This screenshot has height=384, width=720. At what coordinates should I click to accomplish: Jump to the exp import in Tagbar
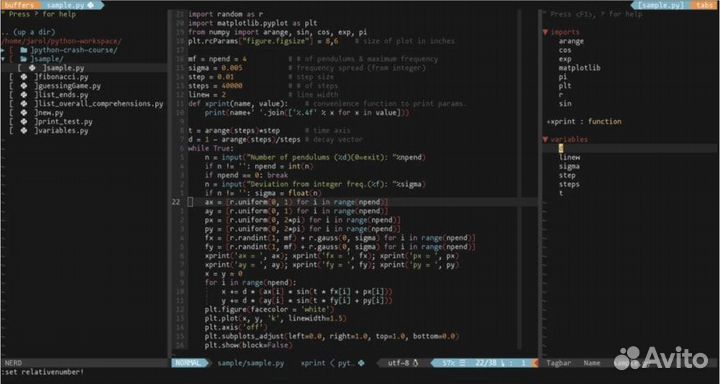(x=565, y=59)
